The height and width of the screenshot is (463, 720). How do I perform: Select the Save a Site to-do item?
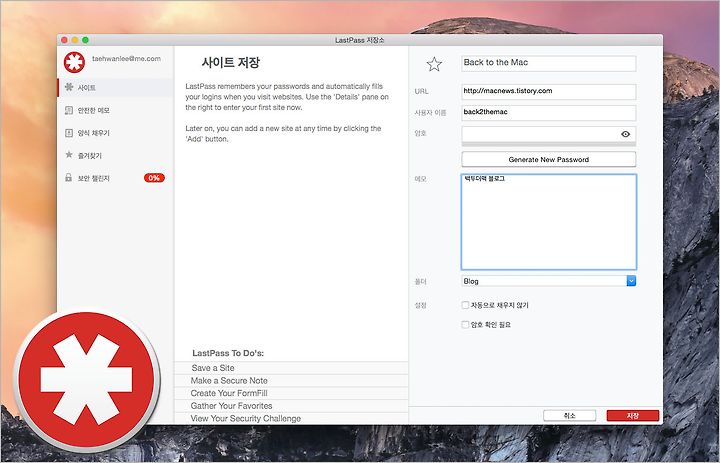[291, 368]
